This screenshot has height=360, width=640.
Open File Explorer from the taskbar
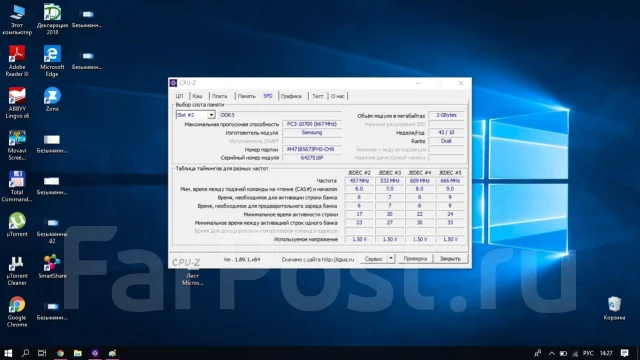pos(78,353)
